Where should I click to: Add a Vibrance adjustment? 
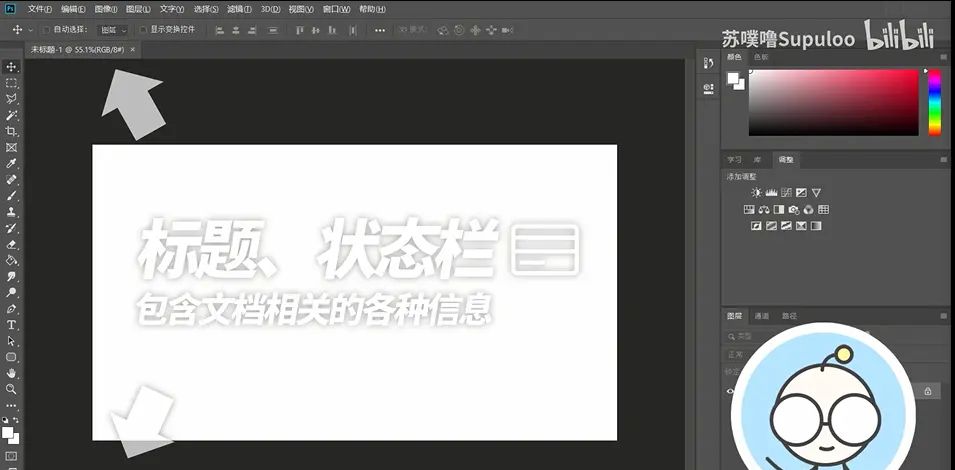tap(817, 192)
